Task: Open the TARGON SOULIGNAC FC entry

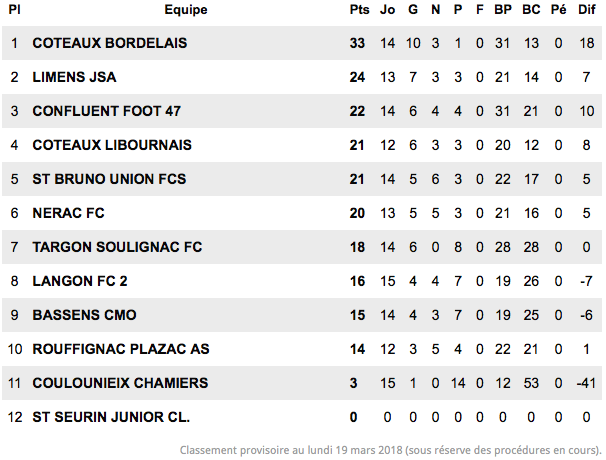Action: (117, 247)
